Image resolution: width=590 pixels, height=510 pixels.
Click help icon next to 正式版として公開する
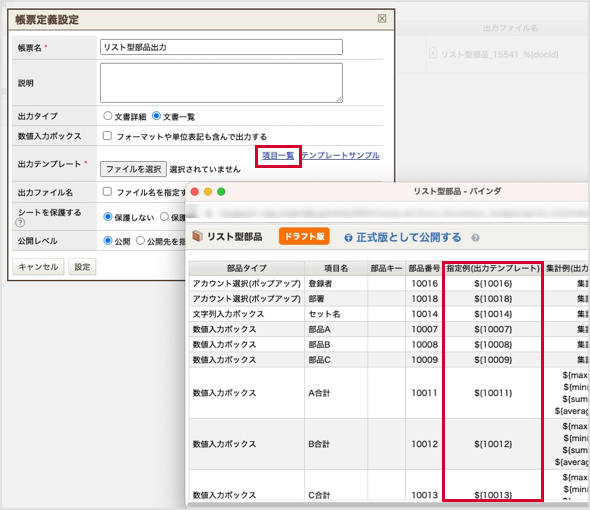[475, 238]
